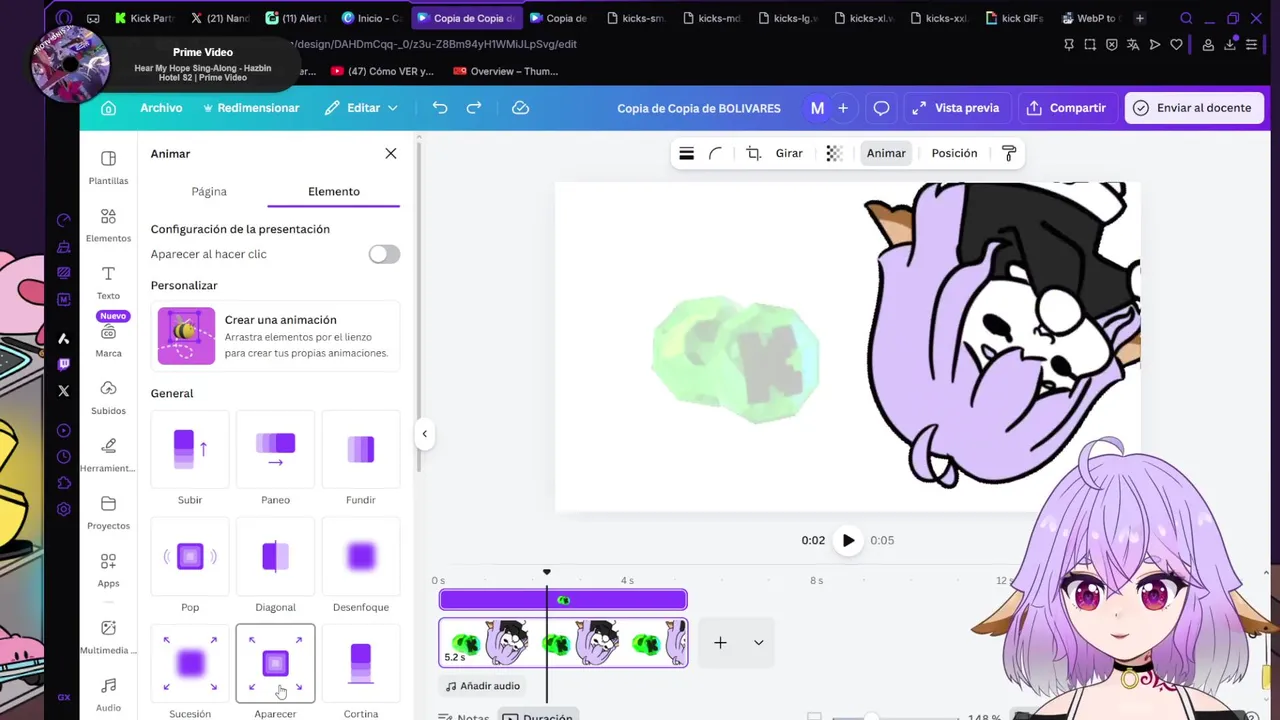Click Crear una animación card

click(275, 336)
